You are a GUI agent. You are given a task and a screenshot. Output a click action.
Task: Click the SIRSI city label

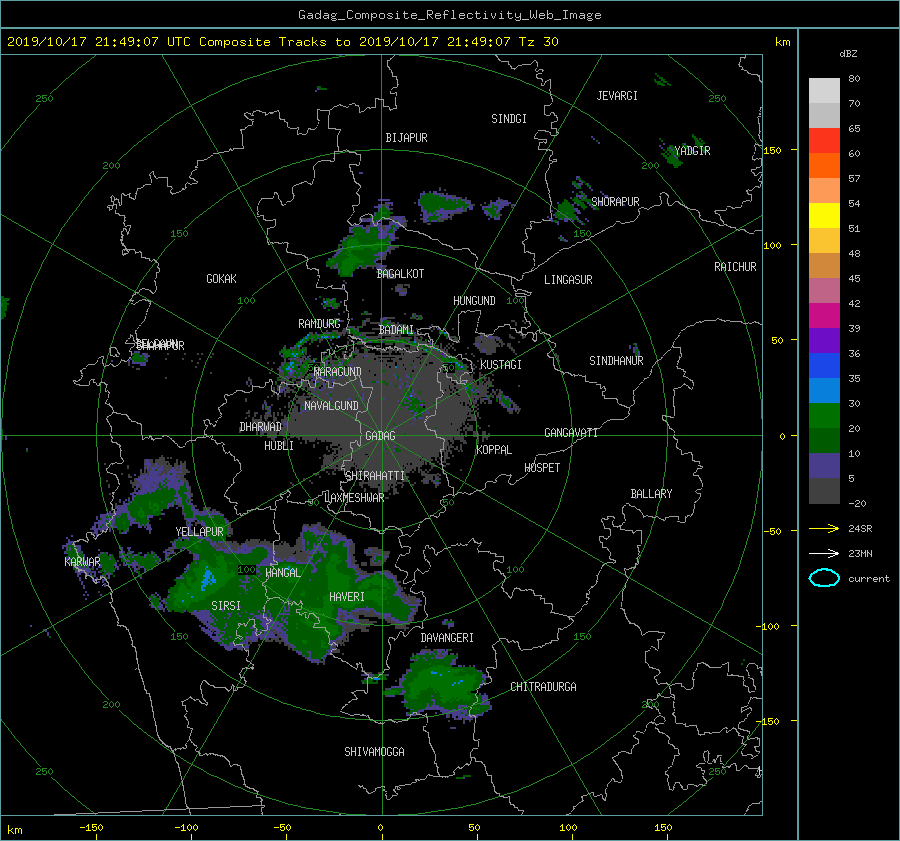[226, 606]
